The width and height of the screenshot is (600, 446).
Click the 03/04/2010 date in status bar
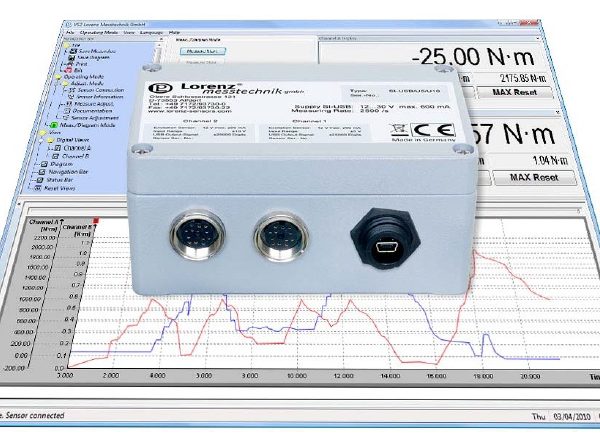pyautogui.click(x=571, y=417)
